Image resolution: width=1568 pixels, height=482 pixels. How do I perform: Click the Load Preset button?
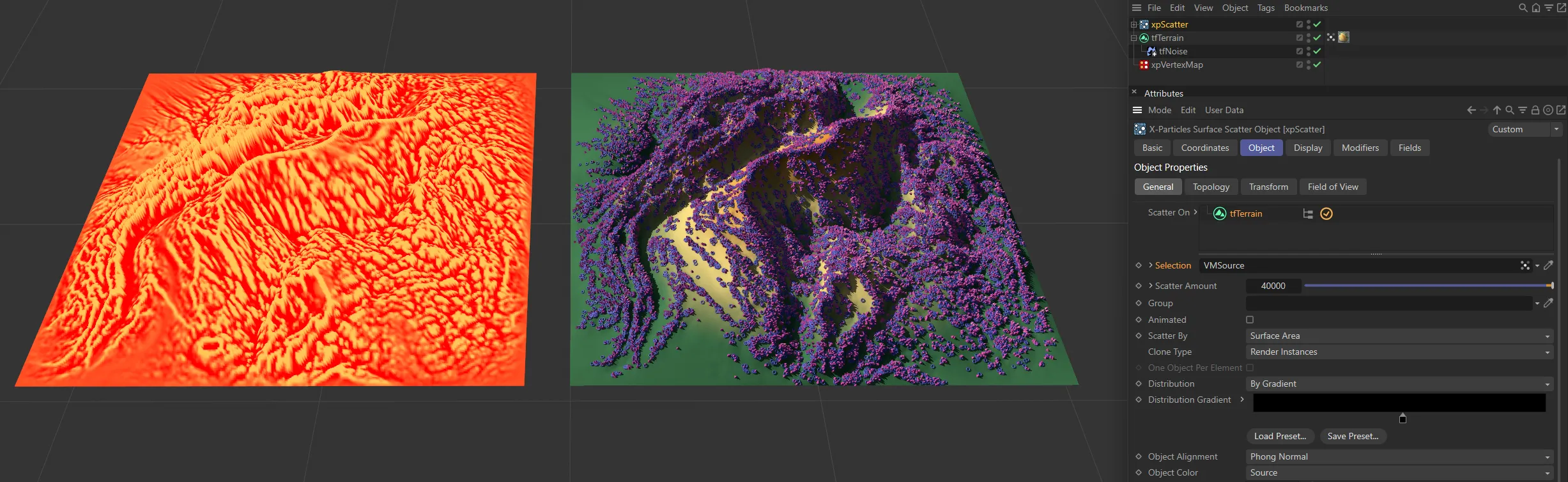tap(1280, 436)
